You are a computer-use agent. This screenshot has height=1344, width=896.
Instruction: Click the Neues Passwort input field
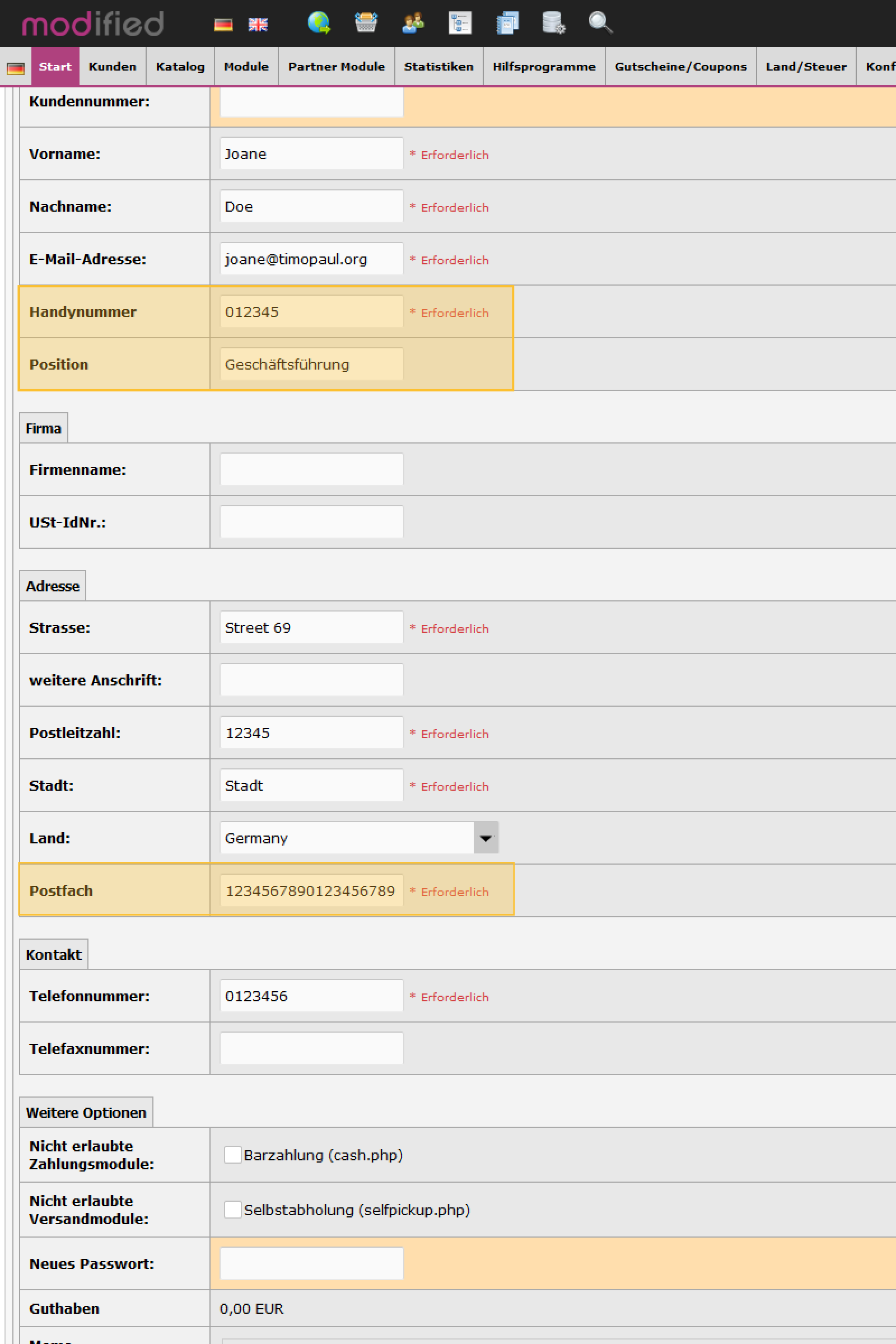[311, 1263]
